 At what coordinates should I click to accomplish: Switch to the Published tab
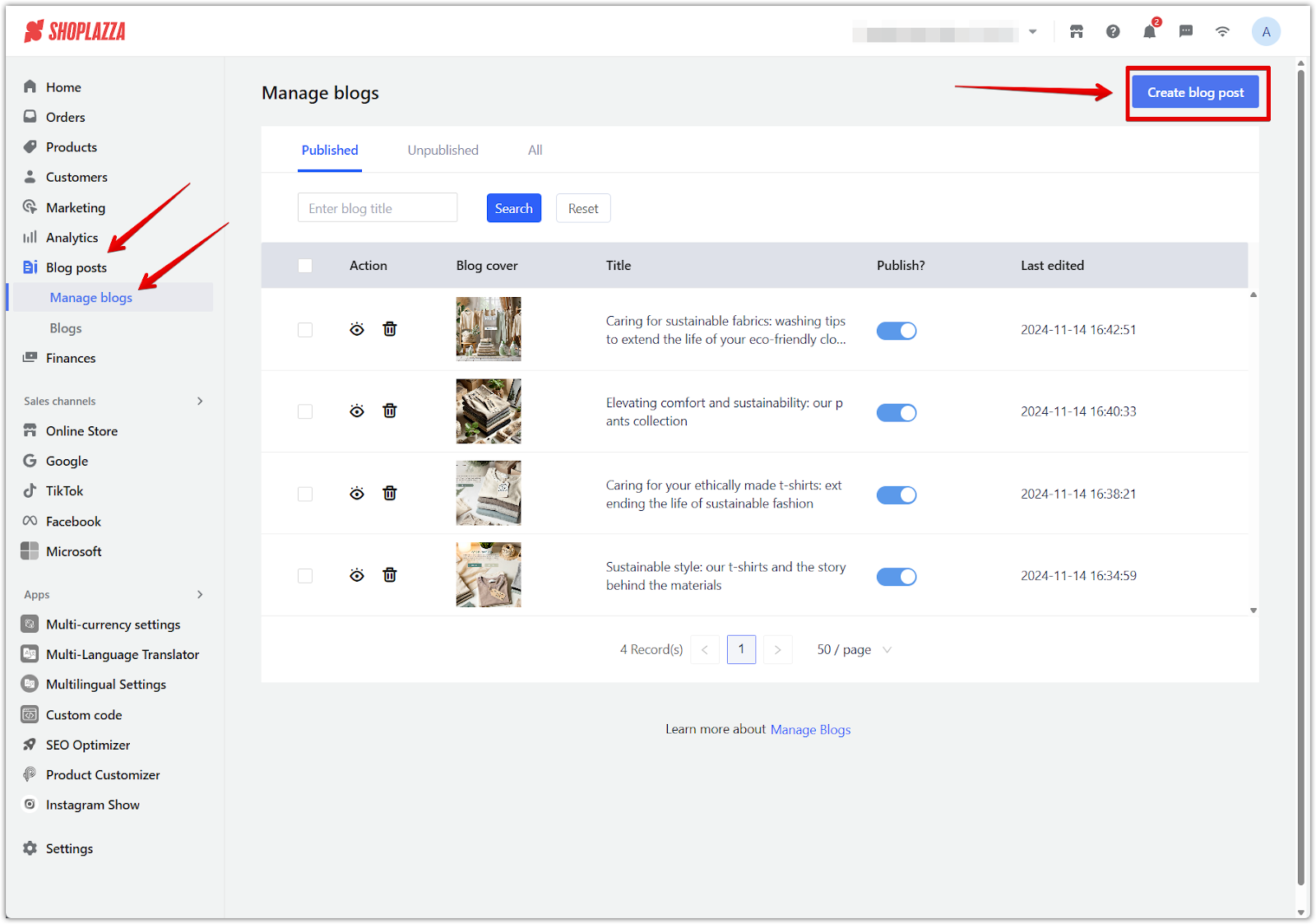pos(330,150)
